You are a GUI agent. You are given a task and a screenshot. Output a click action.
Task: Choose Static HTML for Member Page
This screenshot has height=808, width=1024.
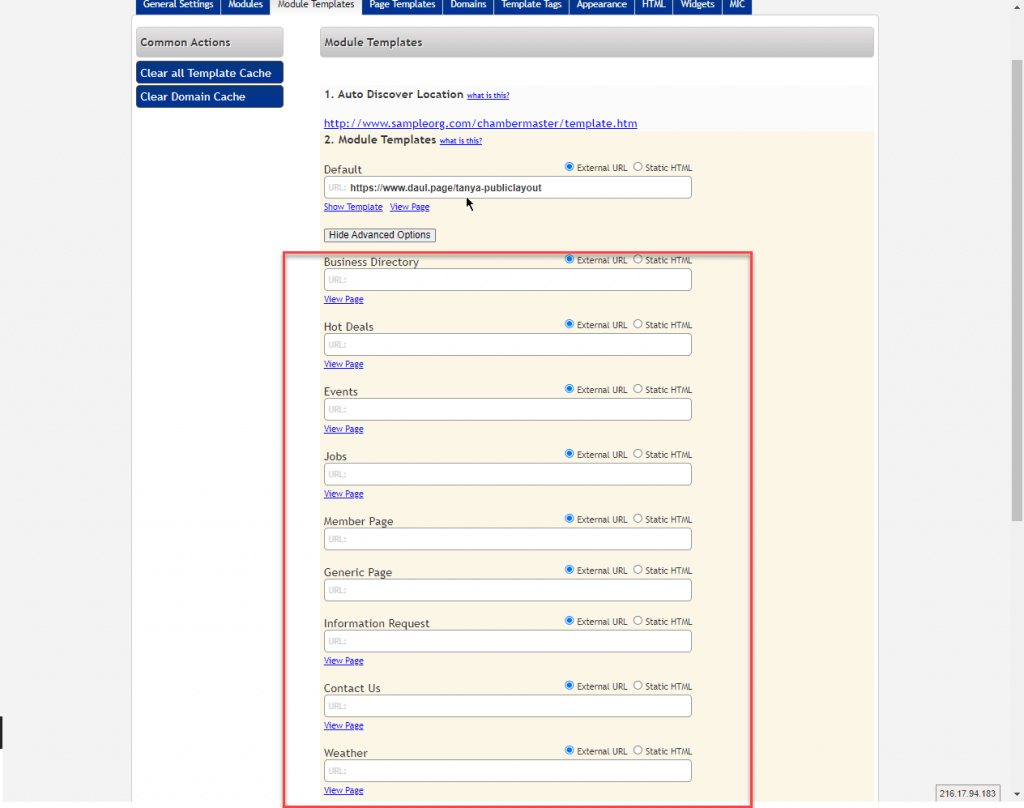[637, 519]
